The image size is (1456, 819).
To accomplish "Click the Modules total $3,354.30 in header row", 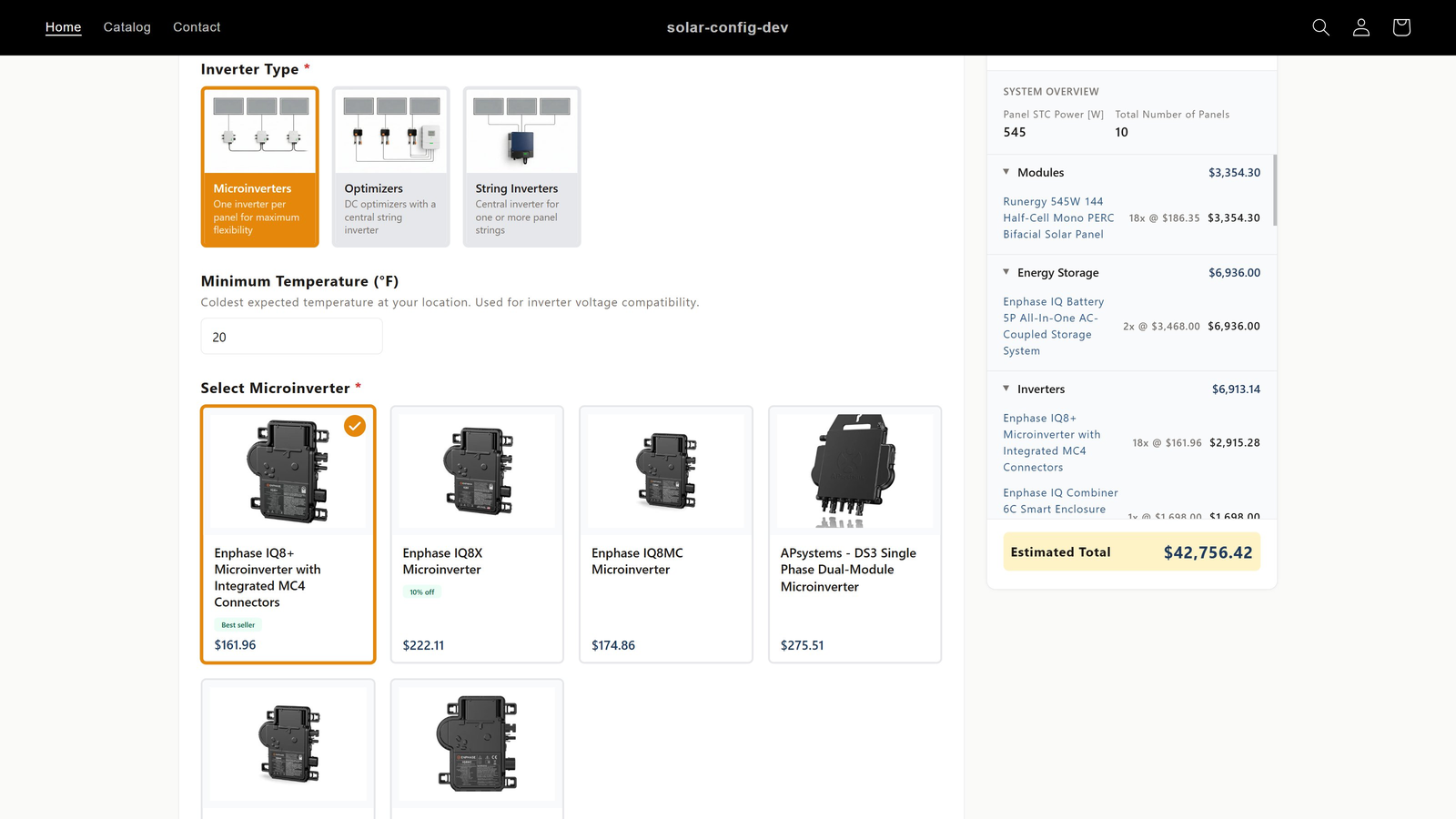I will pos(1234,172).
